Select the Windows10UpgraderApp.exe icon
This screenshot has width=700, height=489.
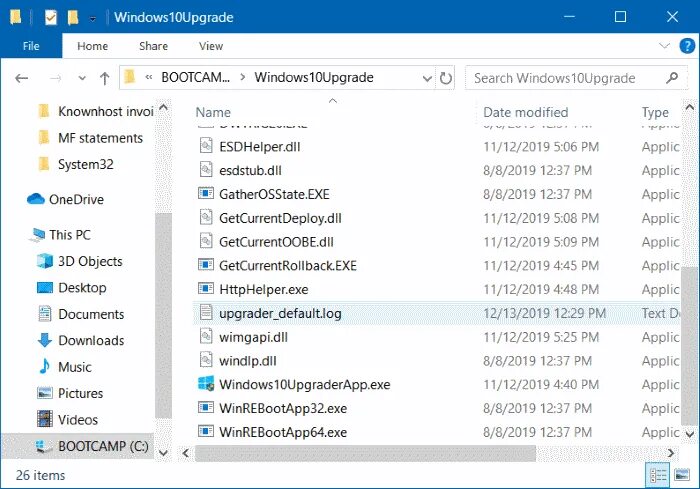206,384
